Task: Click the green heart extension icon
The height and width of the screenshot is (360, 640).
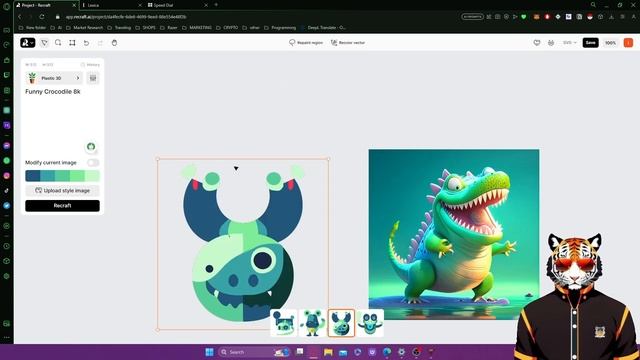Action: [x=524, y=17]
